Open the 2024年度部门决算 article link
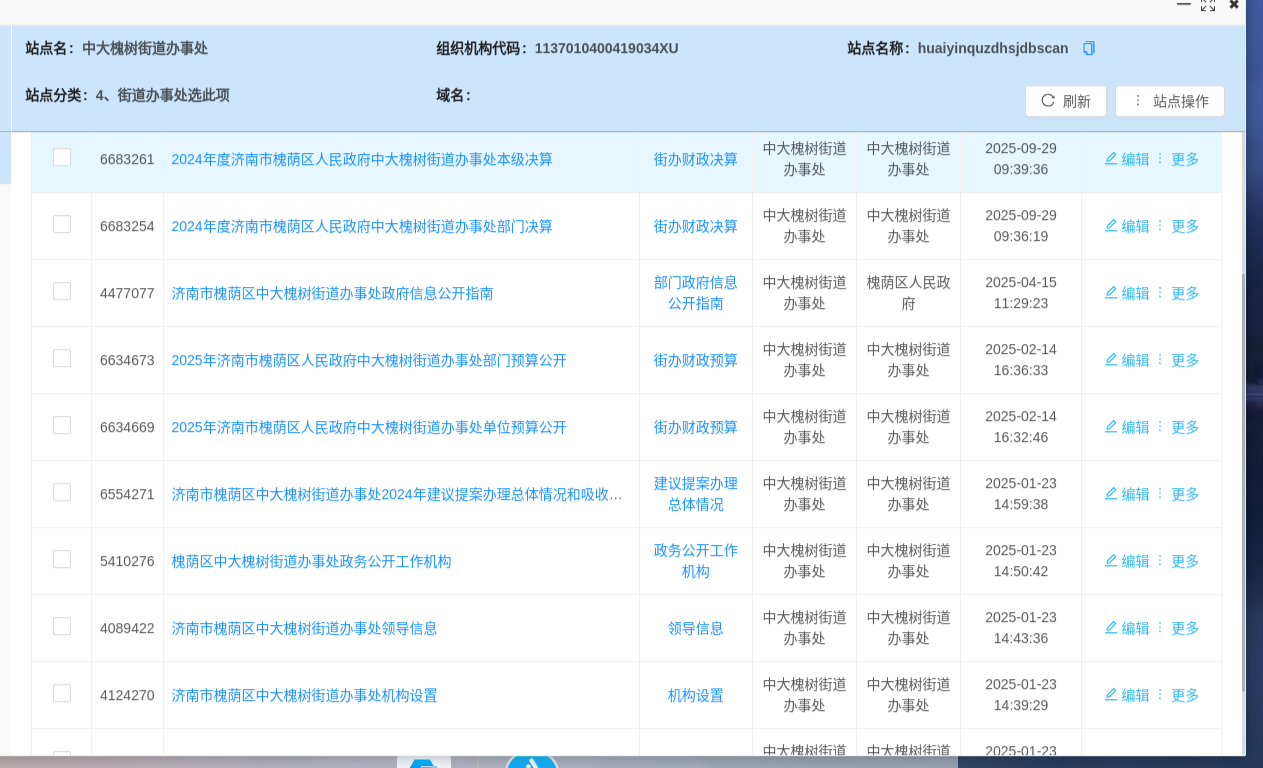The height and width of the screenshot is (768, 1263). click(363, 226)
